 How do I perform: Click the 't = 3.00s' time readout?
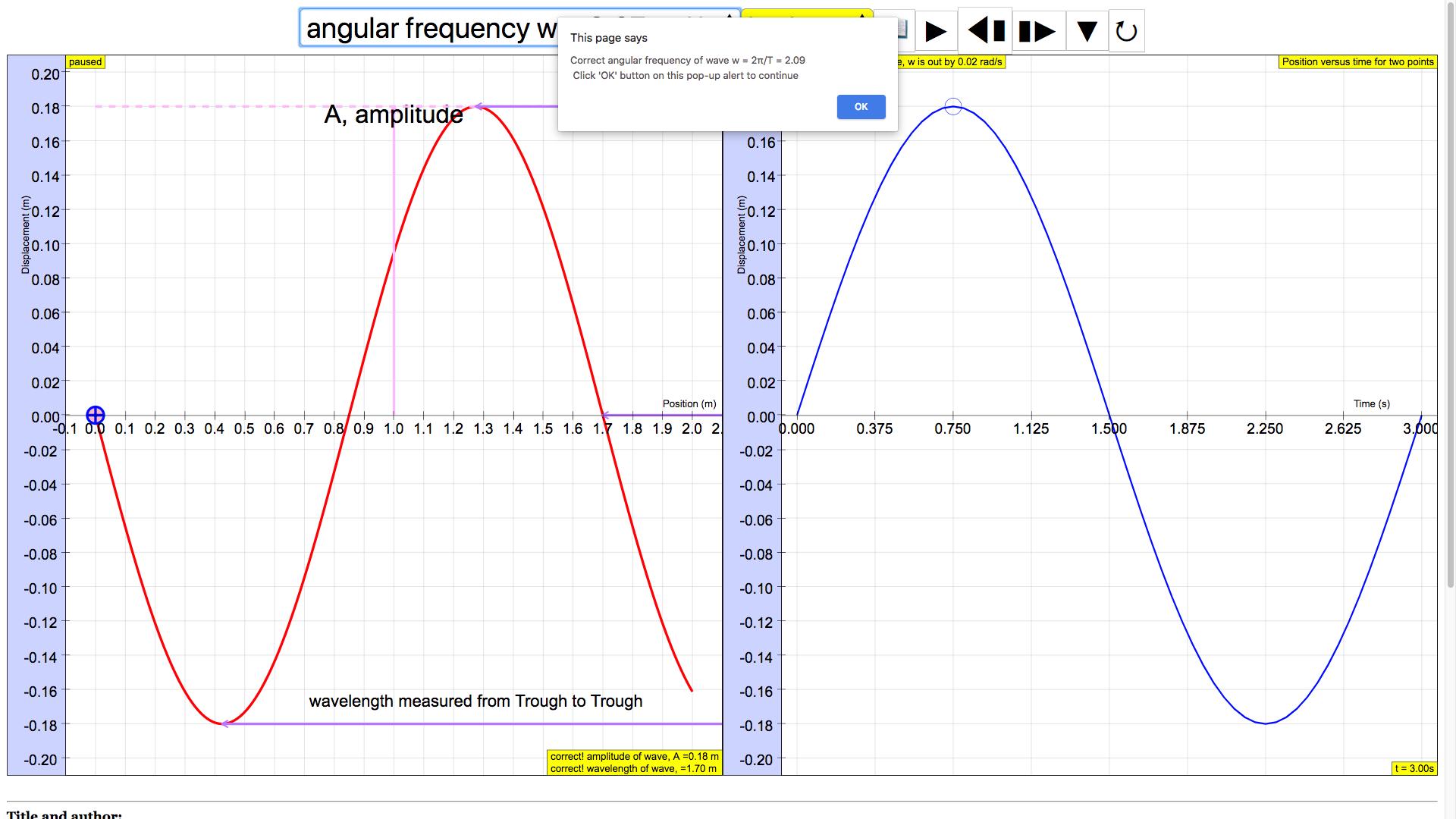tap(1414, 768)
